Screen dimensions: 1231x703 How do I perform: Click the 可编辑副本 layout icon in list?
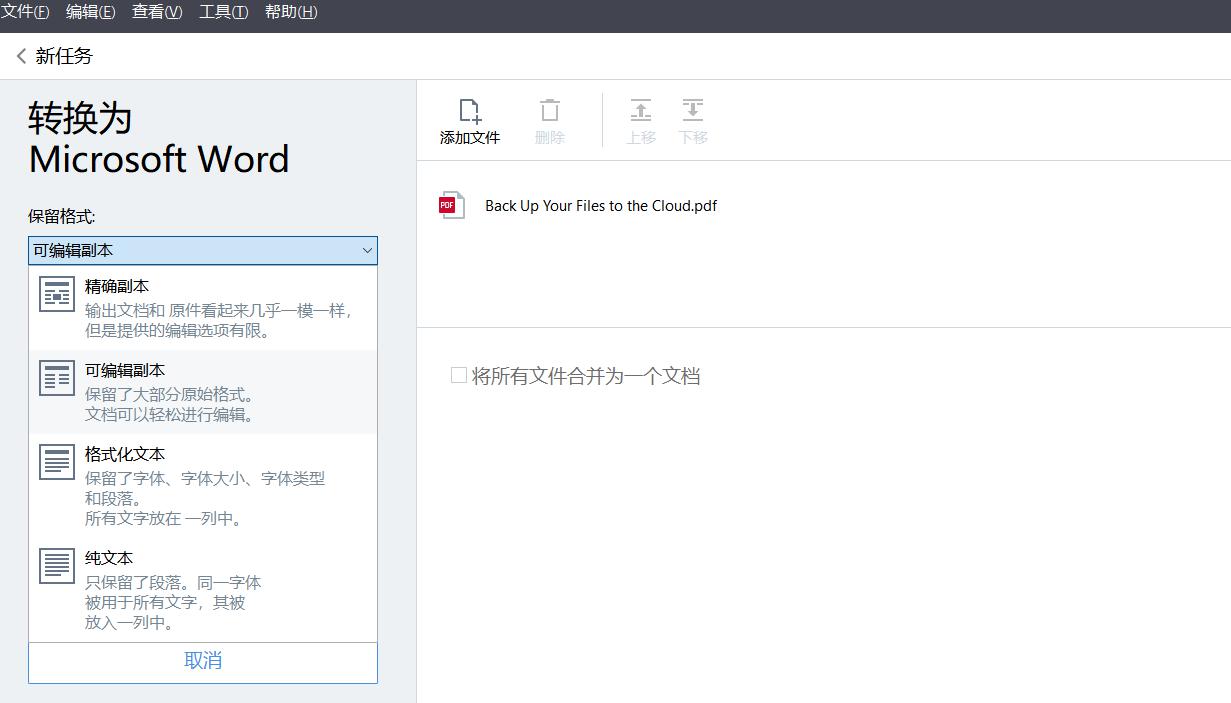click(x=57, y=379)
